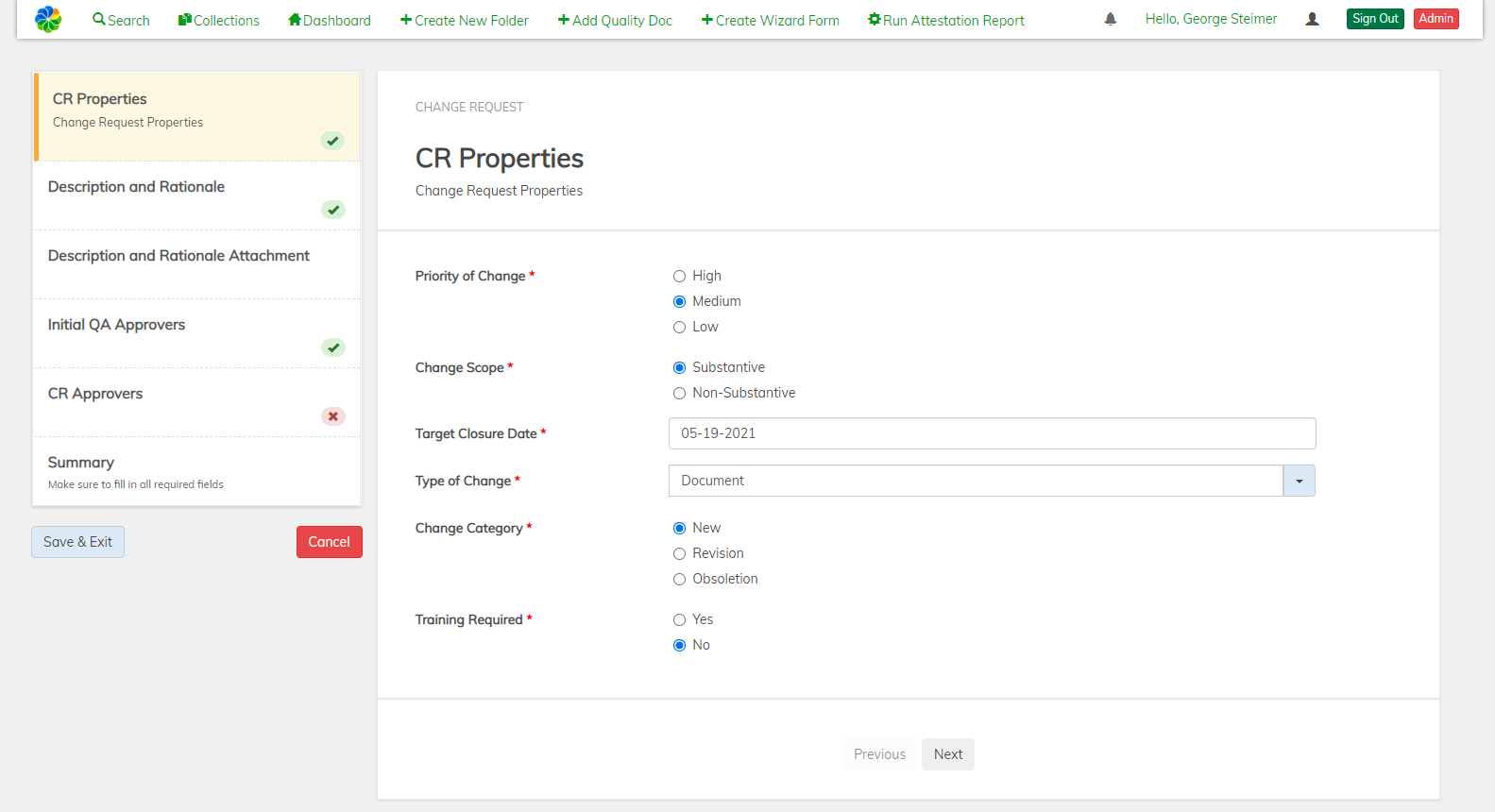Go to the Summary step
Viewport: 1495px width, 812px height.
coord(81,463)
